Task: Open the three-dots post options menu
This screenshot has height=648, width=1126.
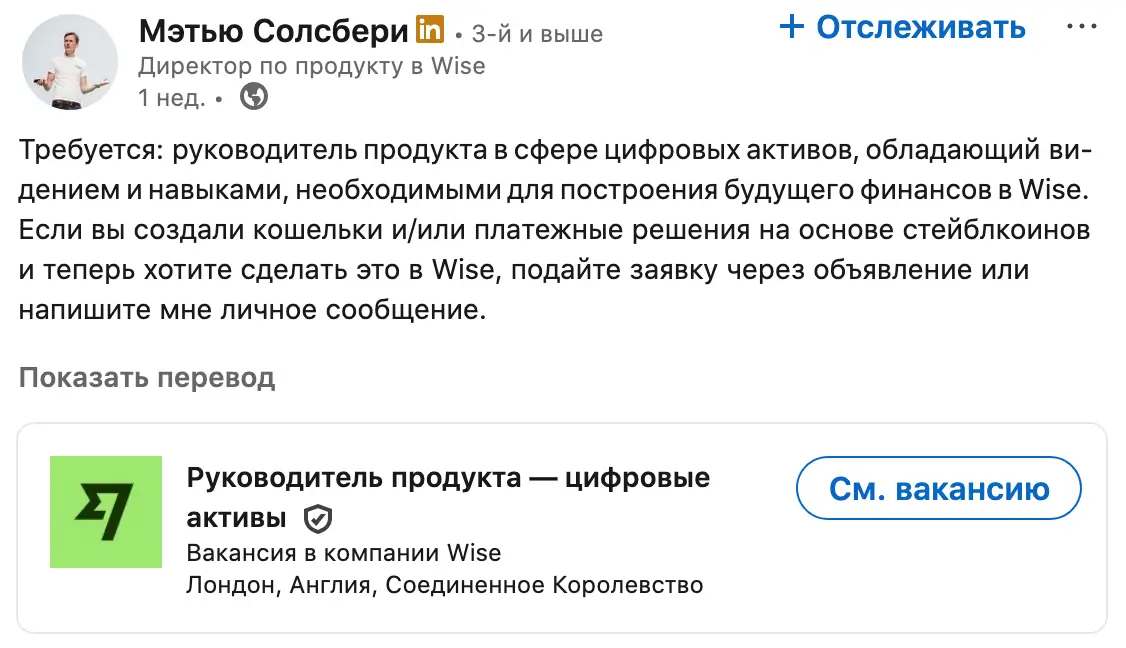Action: [1082, 27]
